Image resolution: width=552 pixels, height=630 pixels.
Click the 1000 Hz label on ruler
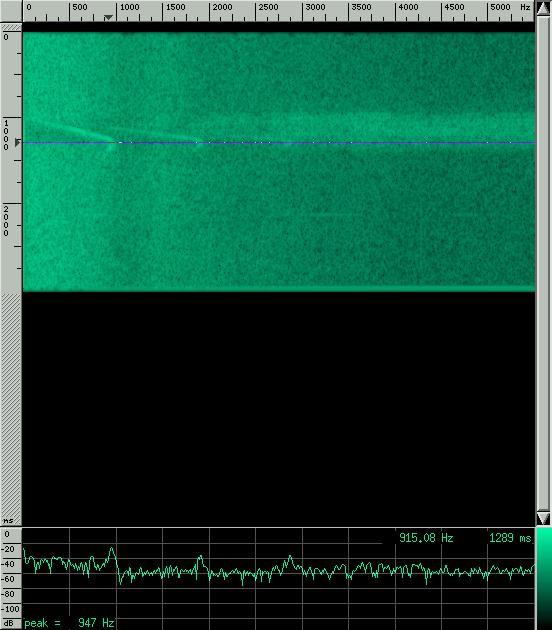click(x=130, y=7)
